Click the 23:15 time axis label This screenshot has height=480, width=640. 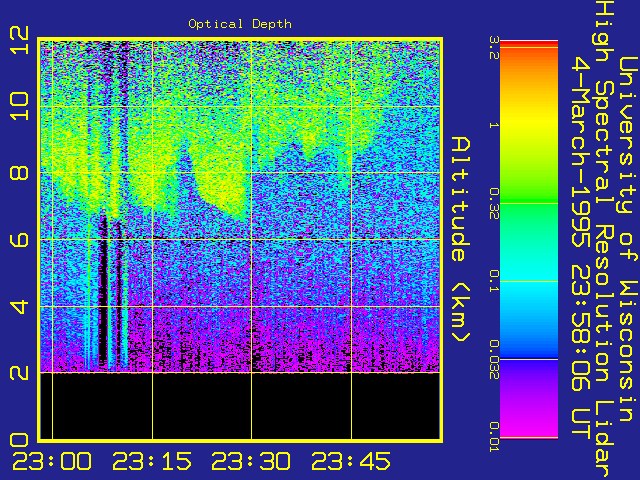point(152,462)
